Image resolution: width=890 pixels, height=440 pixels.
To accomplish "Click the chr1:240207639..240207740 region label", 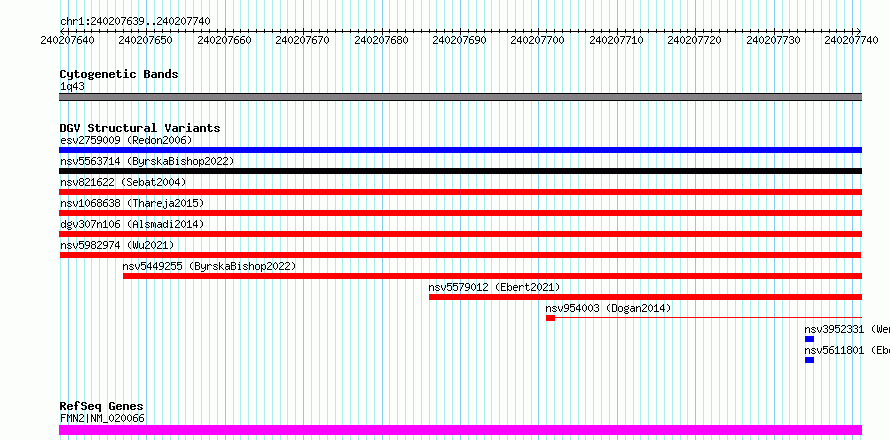I will (x=135, y=22).
